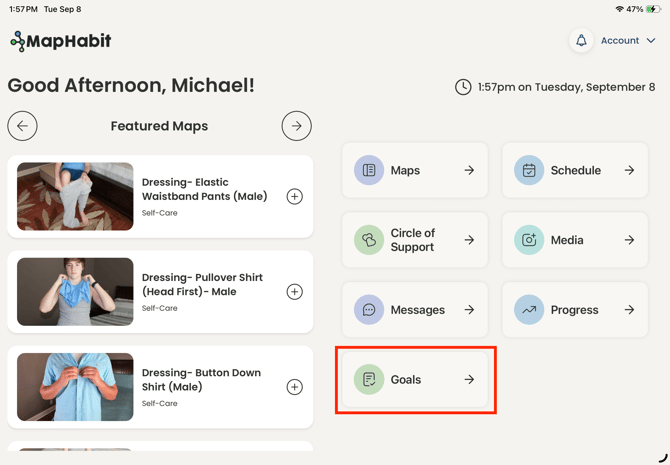670x465 pixels.
Task: Select Elastic Waistband Pants thumbnail
Action: click(75, 197)
